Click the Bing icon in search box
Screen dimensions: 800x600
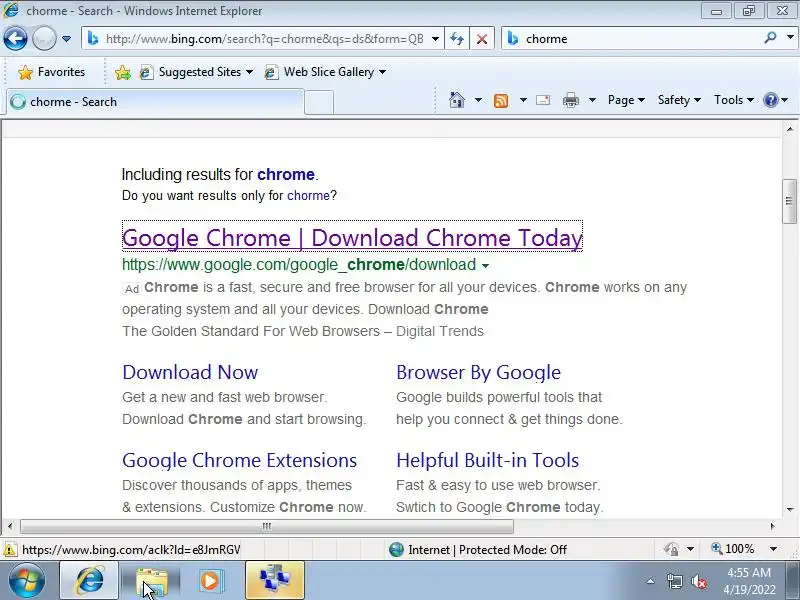tap(513, 39)
